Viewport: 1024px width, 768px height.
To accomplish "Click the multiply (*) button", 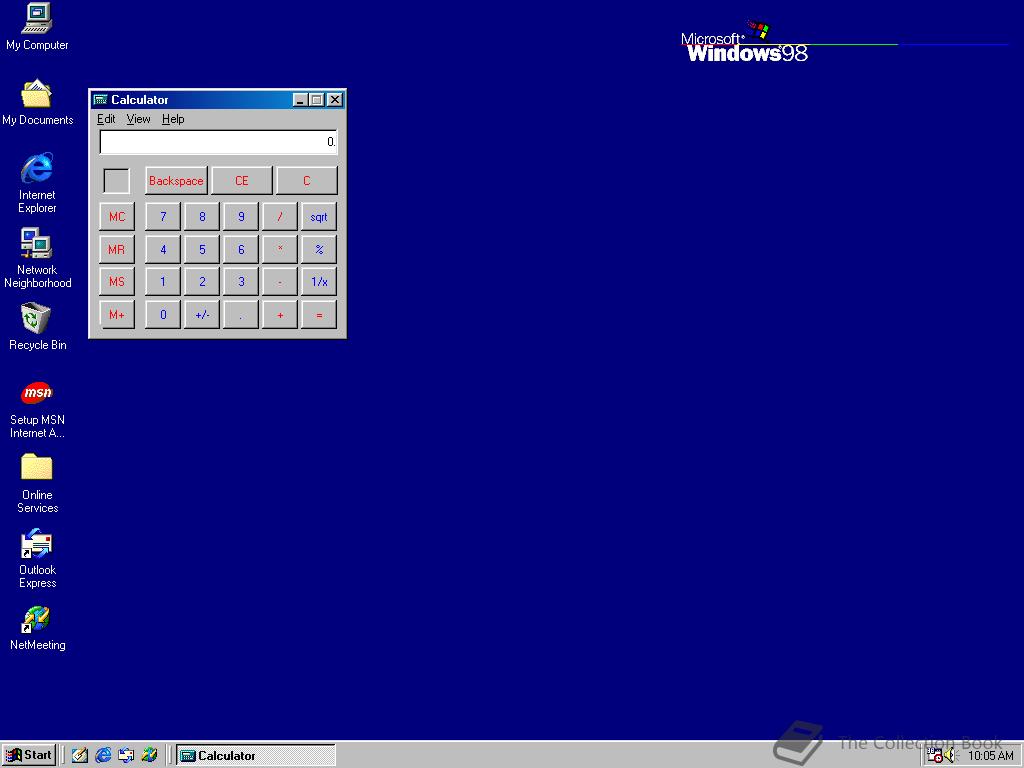I will [x=280, y=249].
